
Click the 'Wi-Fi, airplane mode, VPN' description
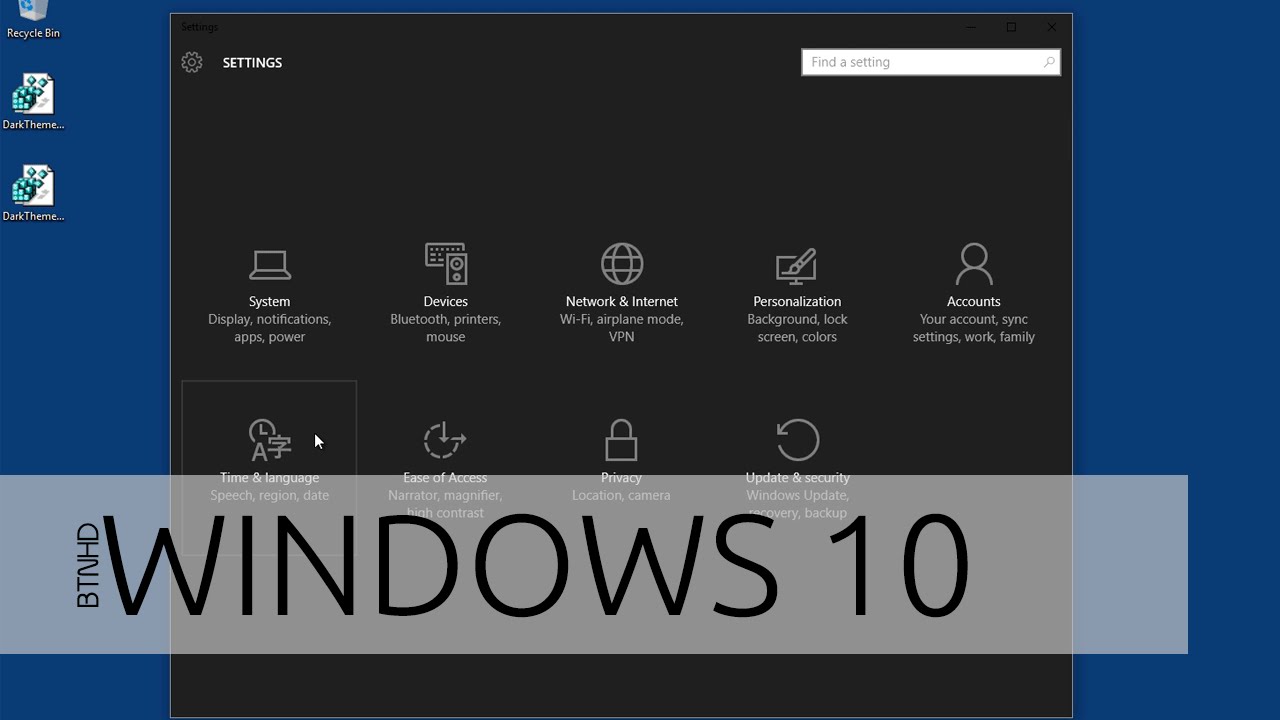621,328
